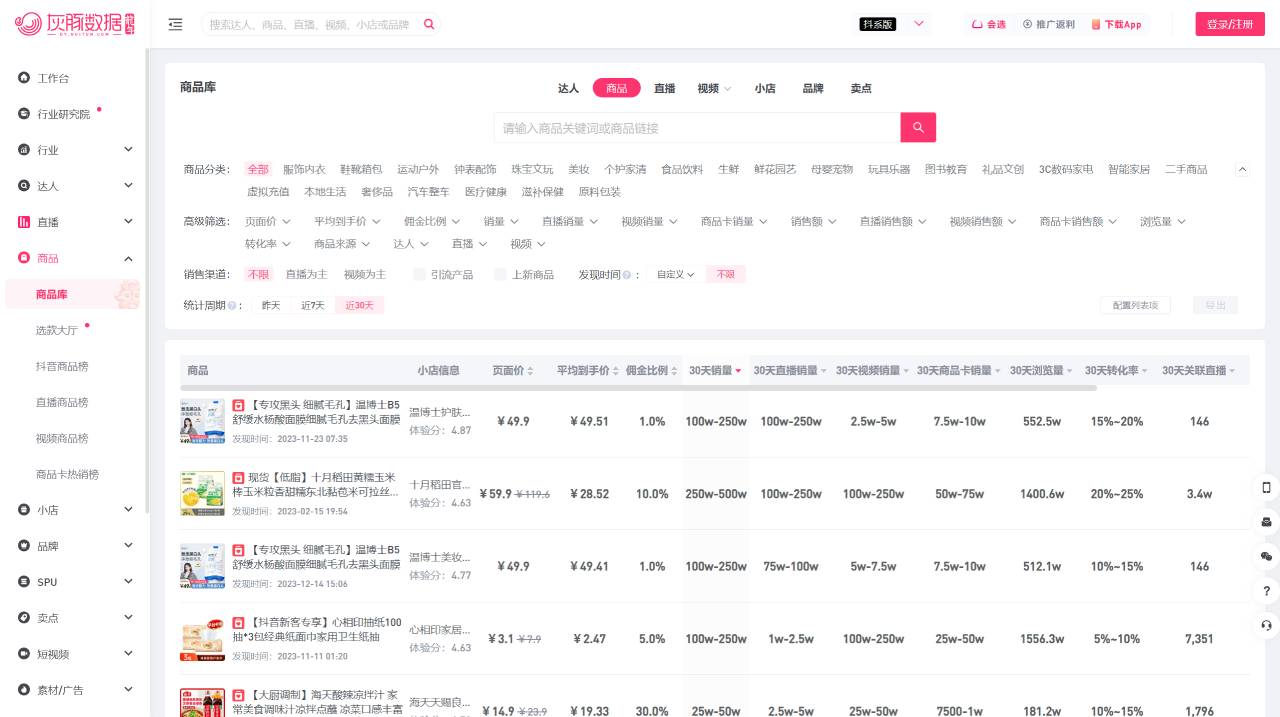Open the 下载App link
The height and width of the screenshot is (717, 1280).
(1116, 24)
